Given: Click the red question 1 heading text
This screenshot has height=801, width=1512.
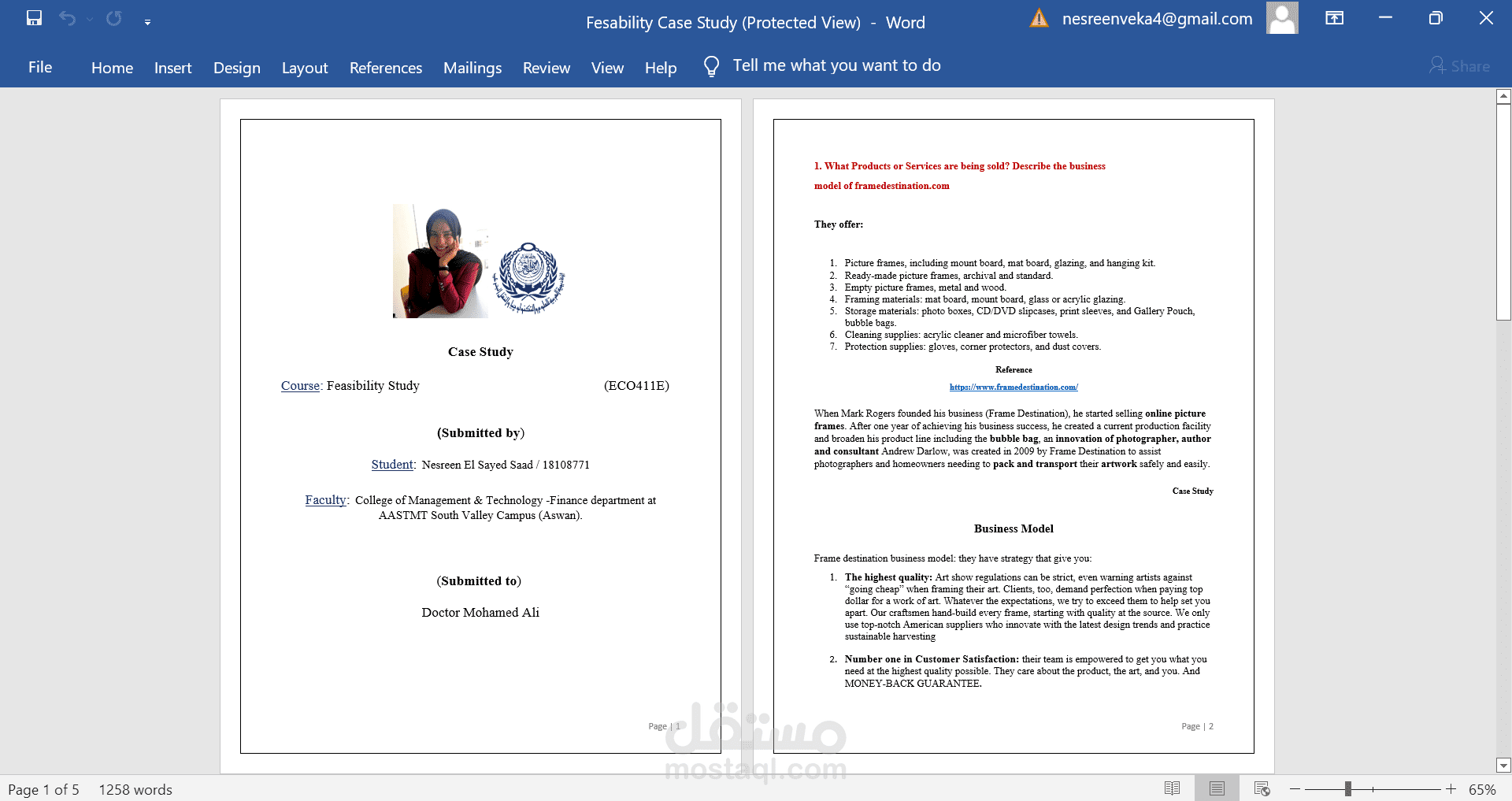Looking at the screenshot, I should 960,176.
